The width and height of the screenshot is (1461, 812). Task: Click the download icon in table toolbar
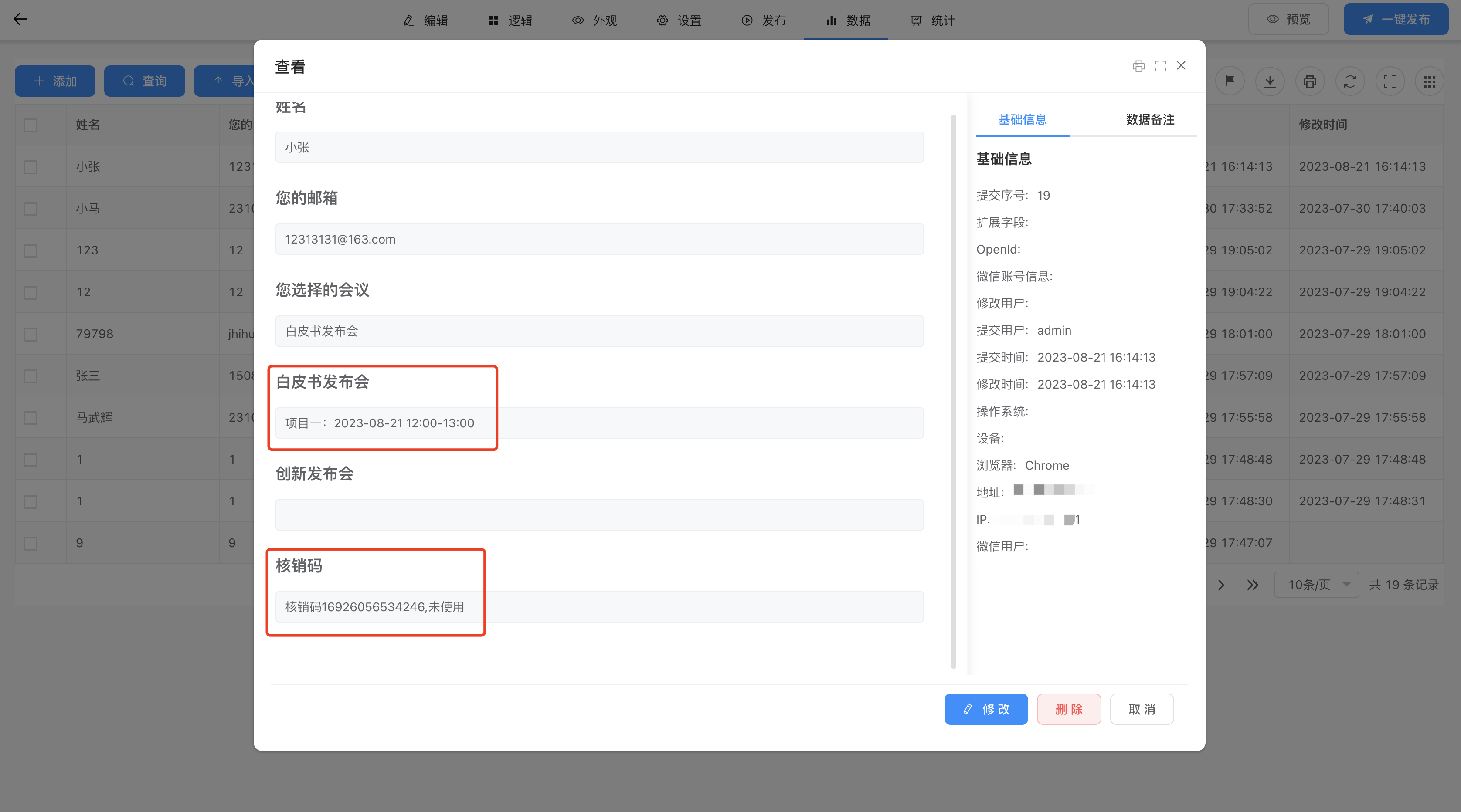[1270, 81]
